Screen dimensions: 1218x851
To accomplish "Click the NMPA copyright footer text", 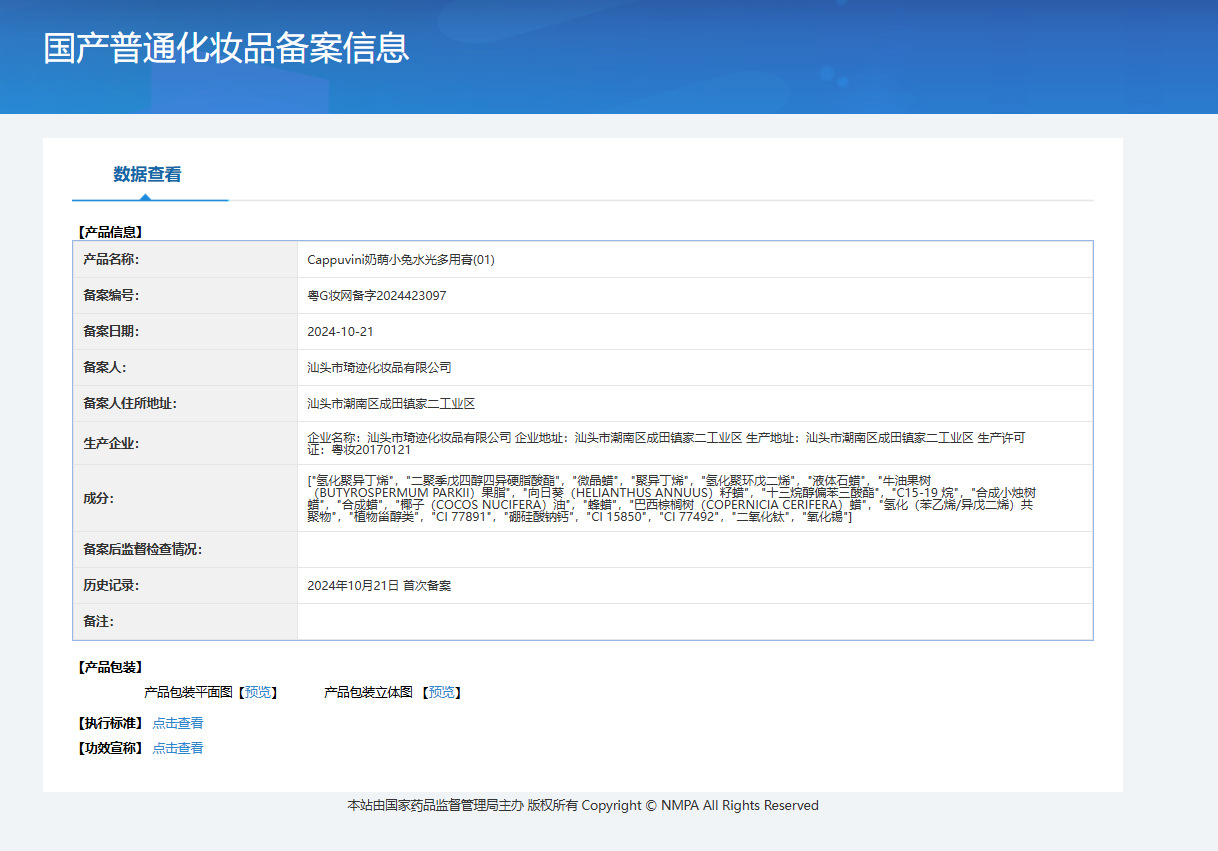I will coord(583,806).
